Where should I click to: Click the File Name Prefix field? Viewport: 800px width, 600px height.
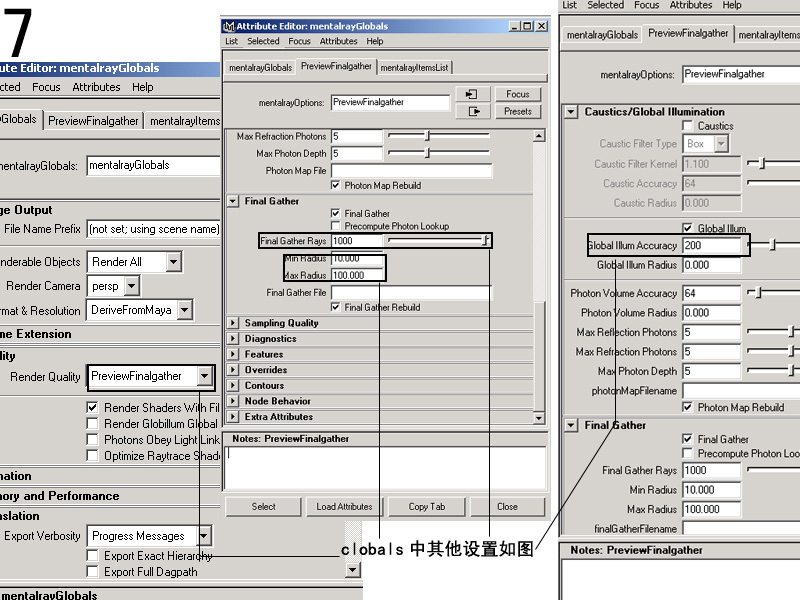pos(154,229)
